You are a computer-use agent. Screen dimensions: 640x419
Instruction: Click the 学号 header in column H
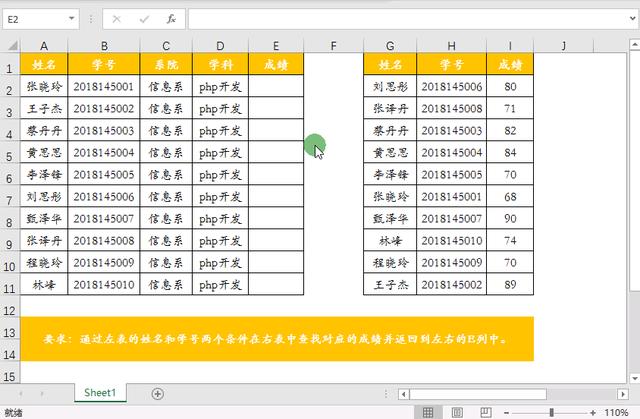pos(451,64)
